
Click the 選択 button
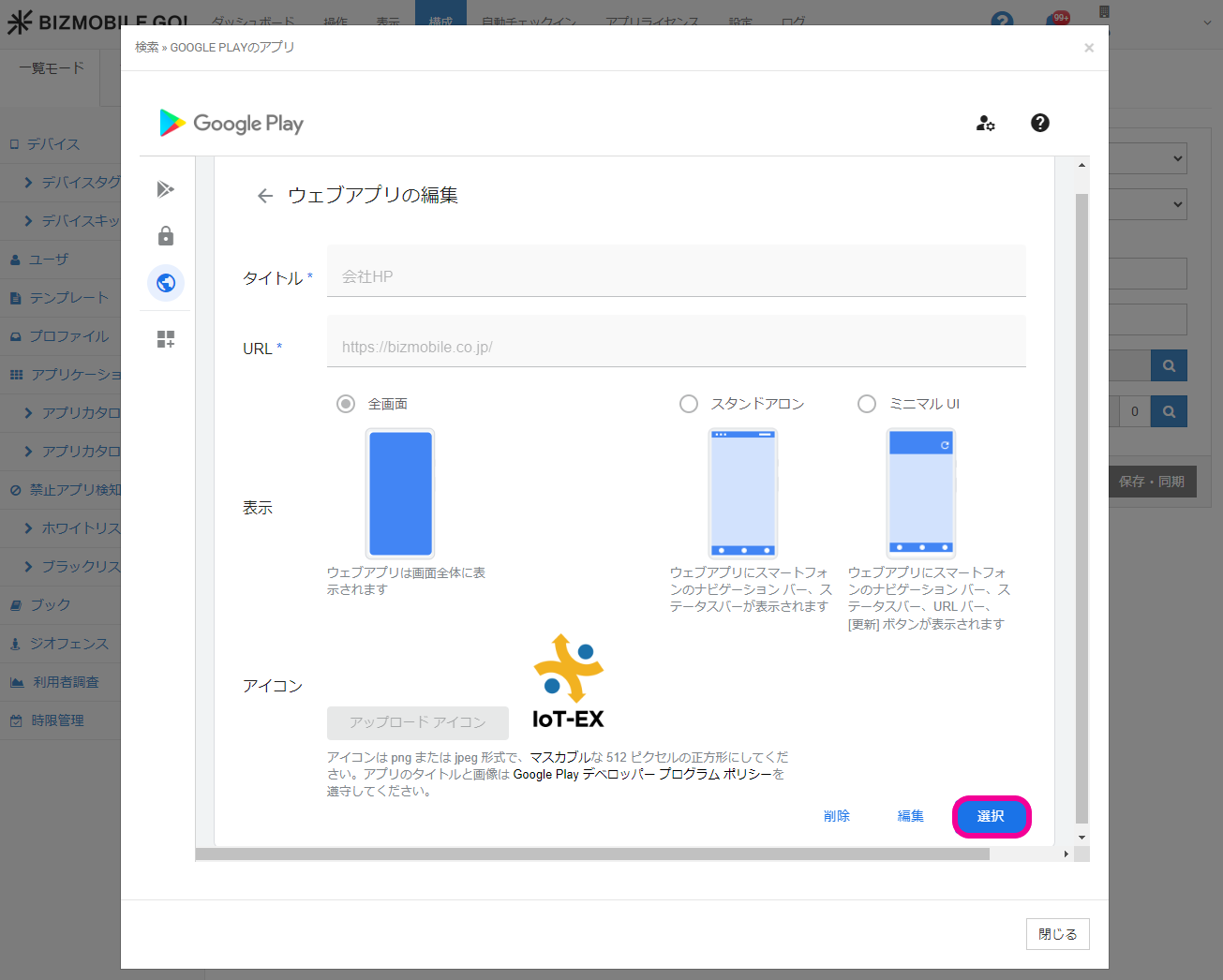(x=991, y=816)
